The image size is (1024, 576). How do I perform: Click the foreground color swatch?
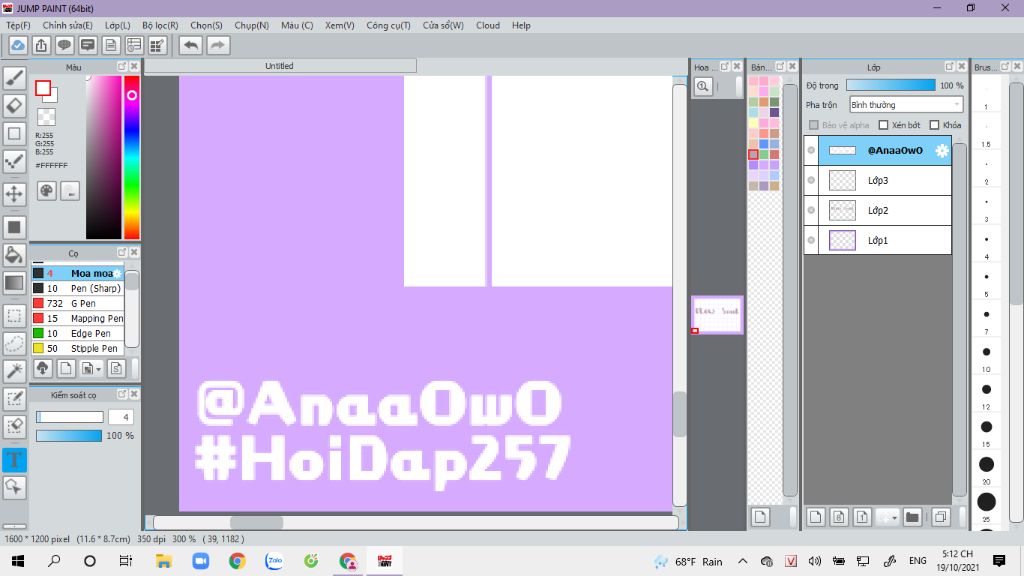pos(43,88)
